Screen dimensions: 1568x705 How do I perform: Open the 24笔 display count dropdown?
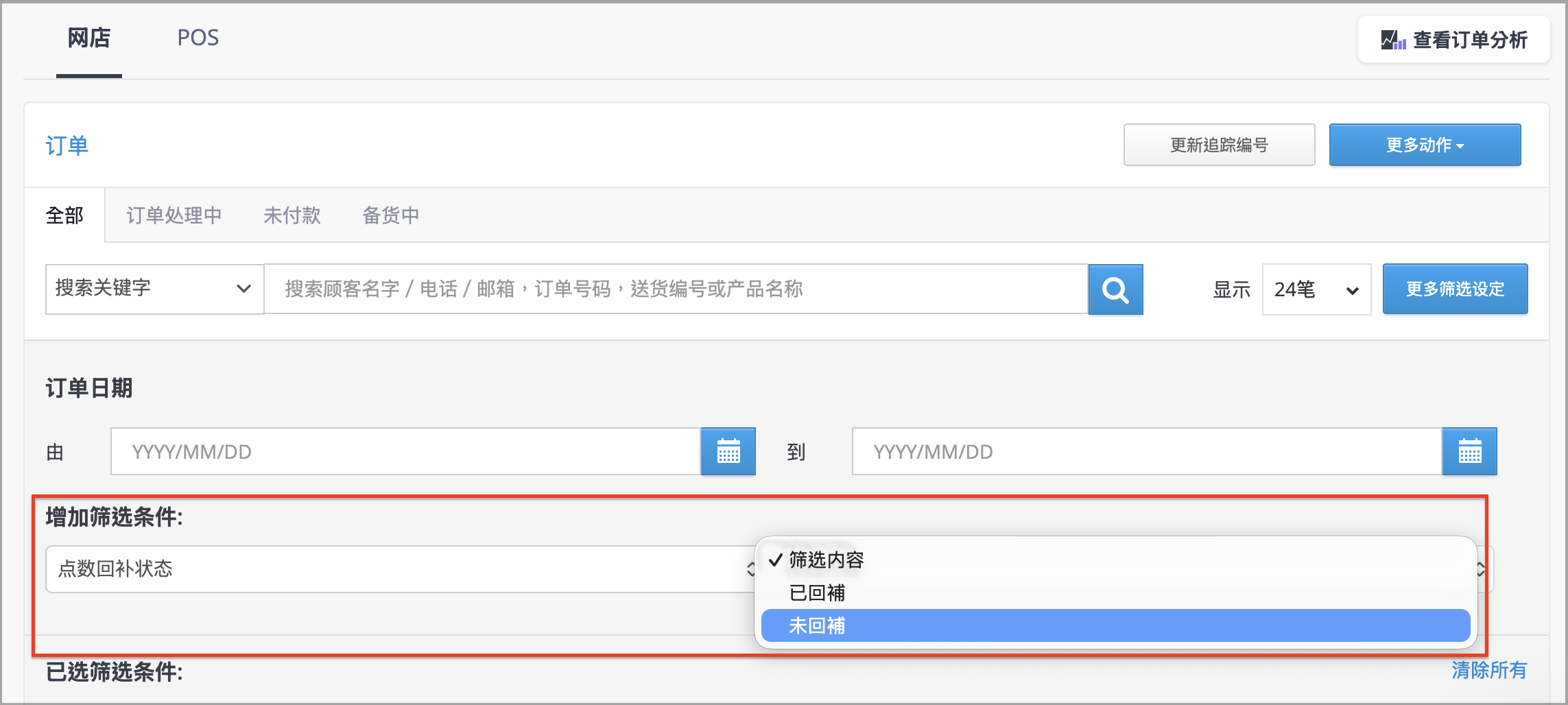click(x=1316, y=289)
